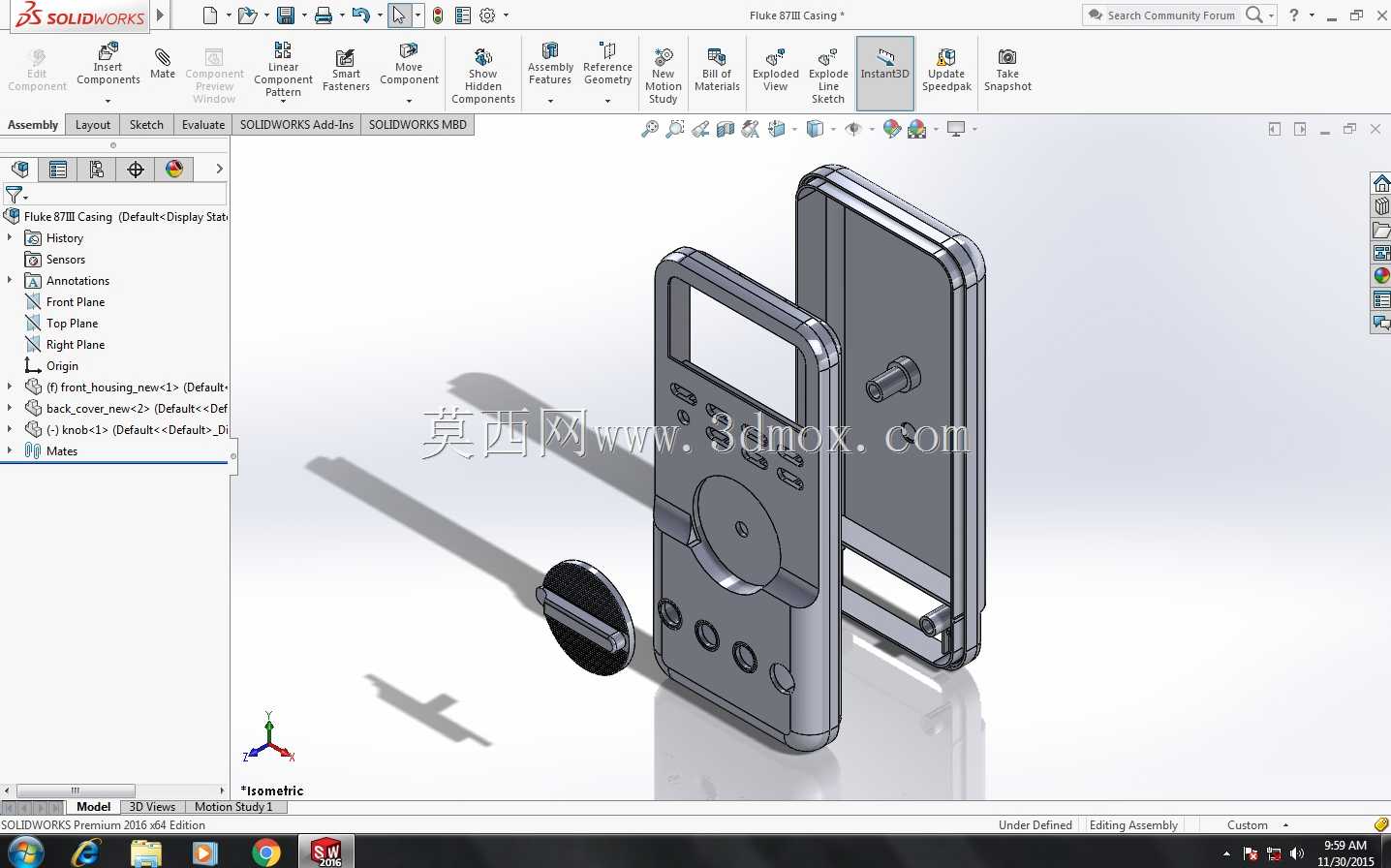Select Origin in the feature tree

pyautogui.click(x=62, y=366)
